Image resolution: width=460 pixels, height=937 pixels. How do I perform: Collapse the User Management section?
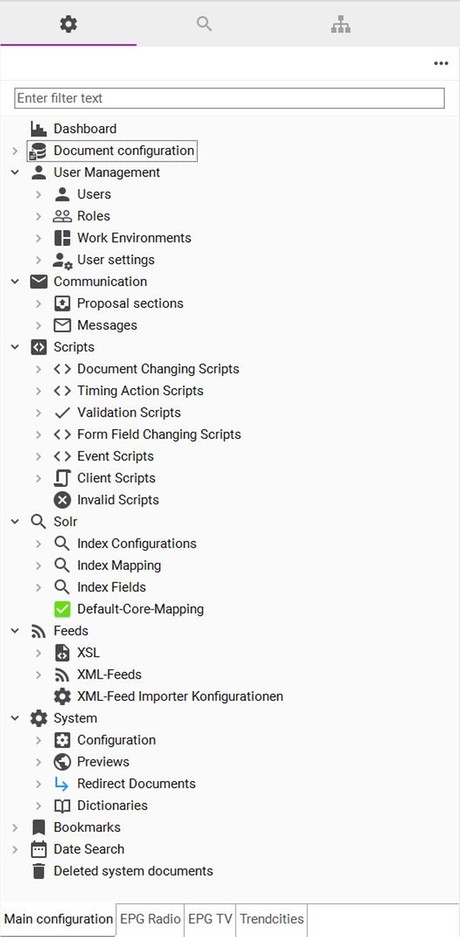tap(15, 172)
